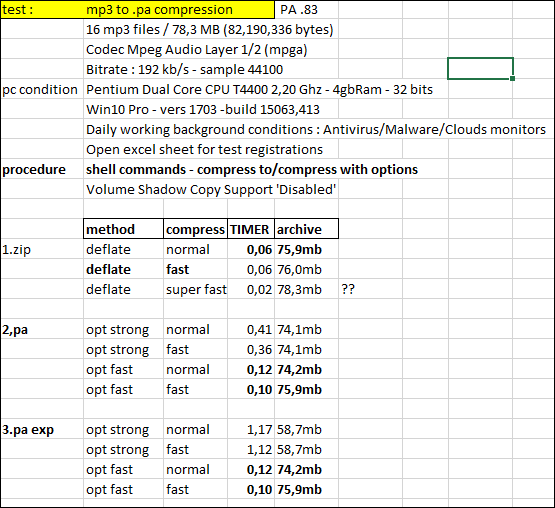
Task: Click the fill handle of selected cell
Action: (513, 78)
